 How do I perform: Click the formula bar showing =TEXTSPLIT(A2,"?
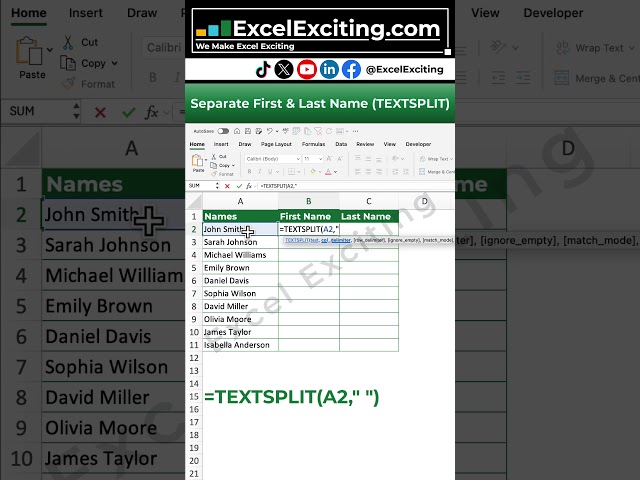coord(356,186)
